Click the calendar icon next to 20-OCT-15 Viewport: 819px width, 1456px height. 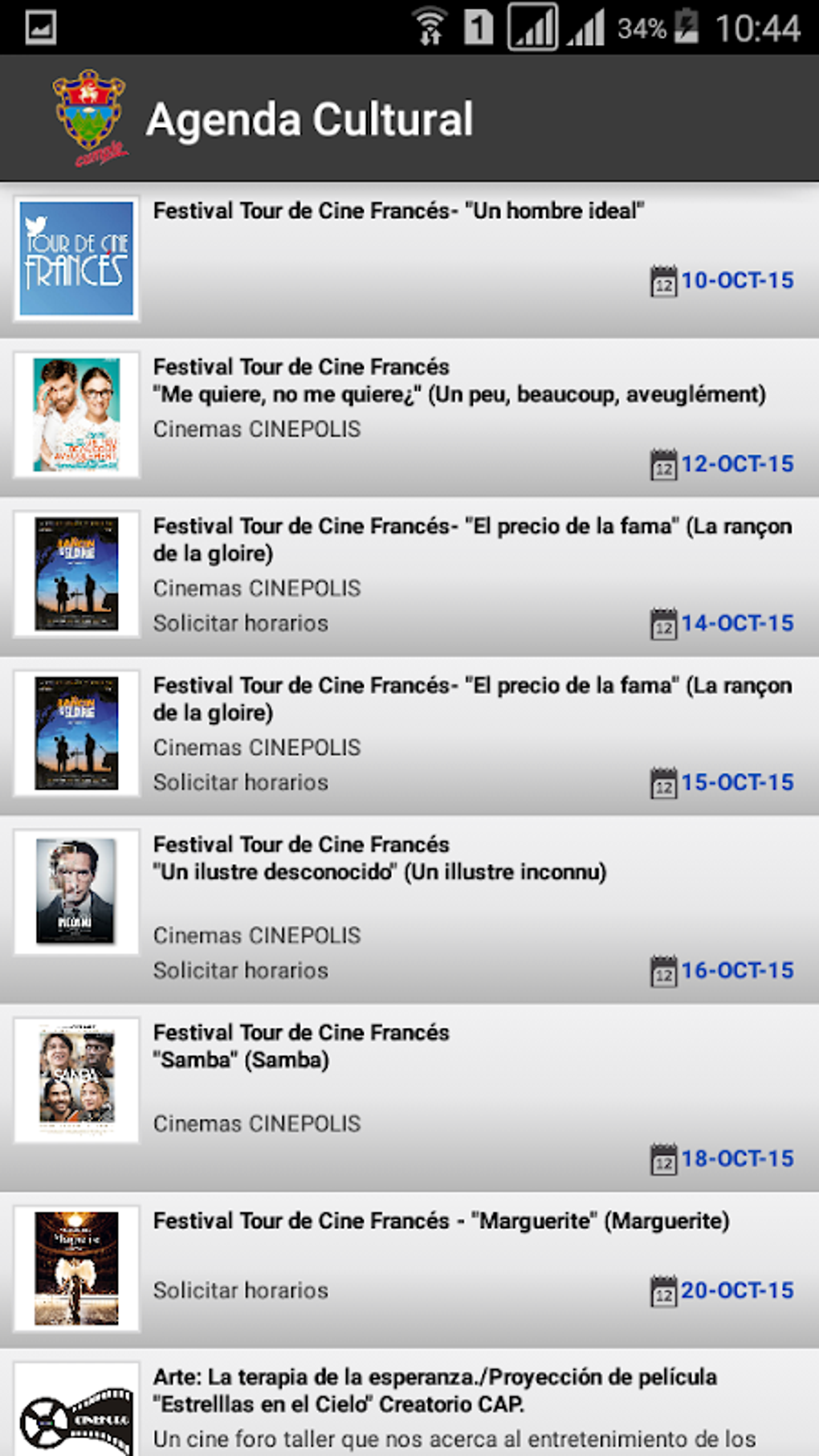(x=663, y=1291)
